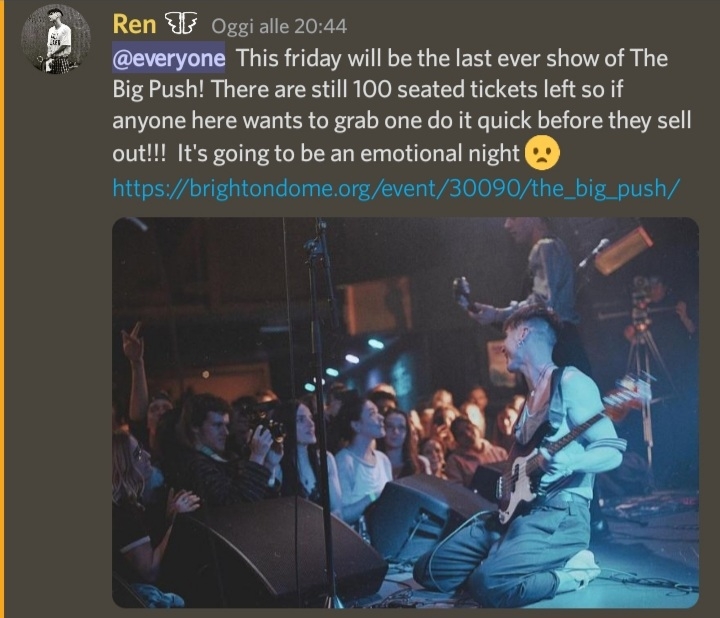Click the phrase "emotional night" in message

click(439, 153)
